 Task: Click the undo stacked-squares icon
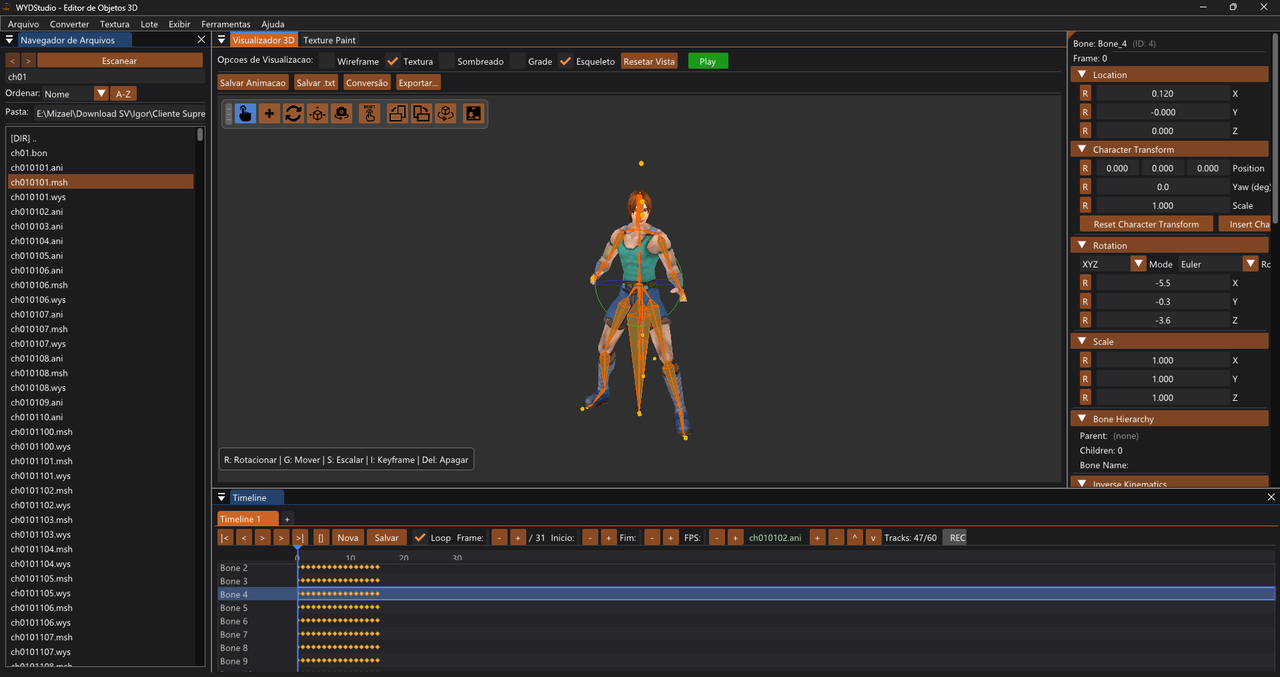396,114
